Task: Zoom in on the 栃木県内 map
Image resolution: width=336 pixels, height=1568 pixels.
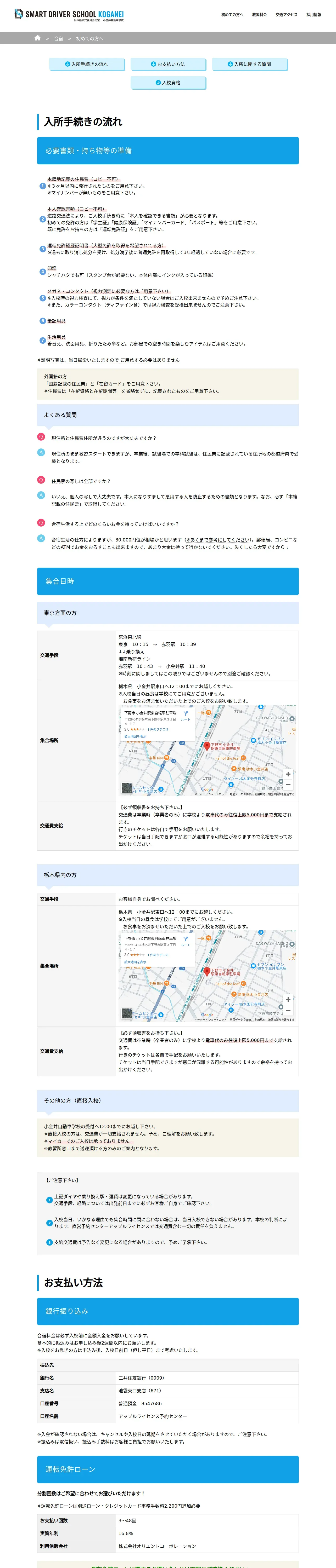Action: (288, 1000)
